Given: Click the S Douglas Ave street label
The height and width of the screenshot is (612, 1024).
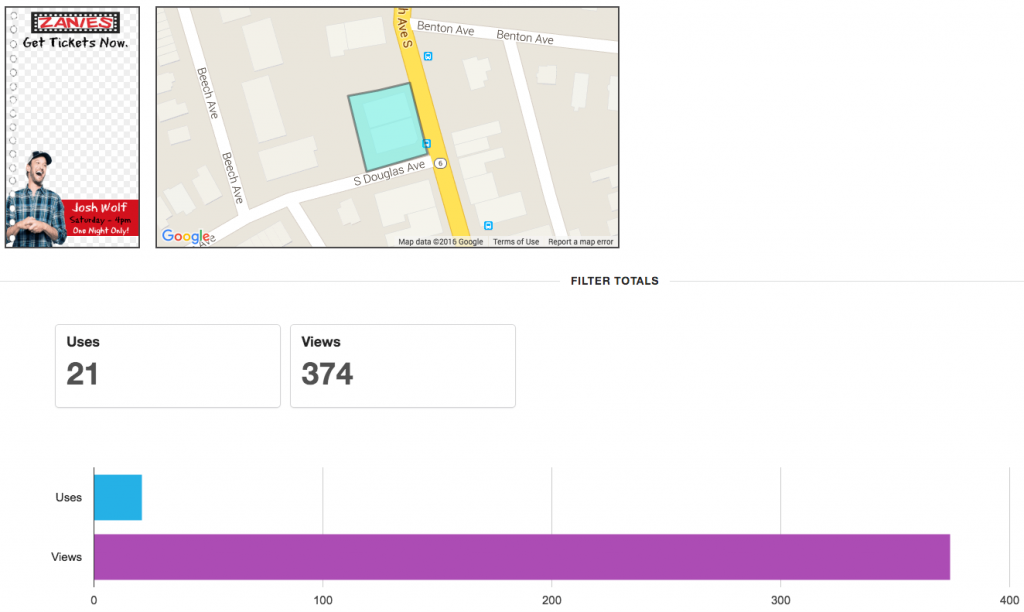Looking at the screenshot, I should click(390, 176).
